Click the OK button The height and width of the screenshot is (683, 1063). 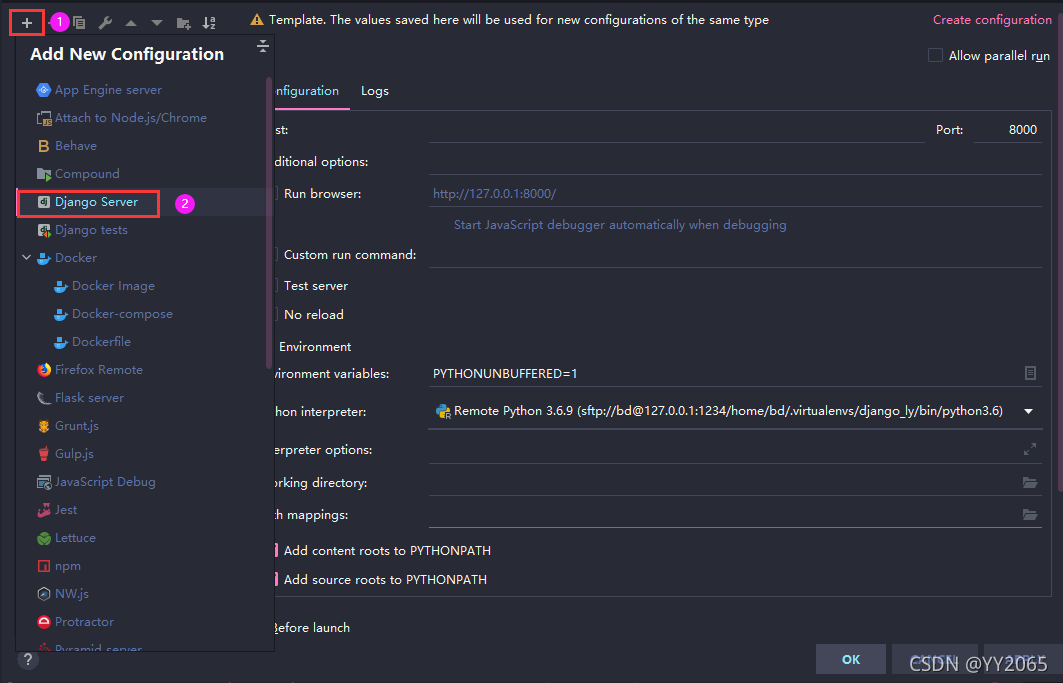(x=851, y=659)
